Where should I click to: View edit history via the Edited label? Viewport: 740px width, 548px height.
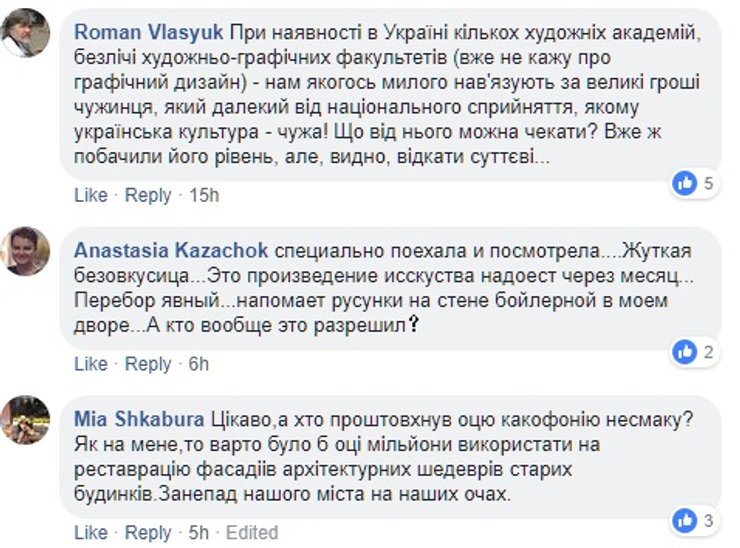pos(252,532)
